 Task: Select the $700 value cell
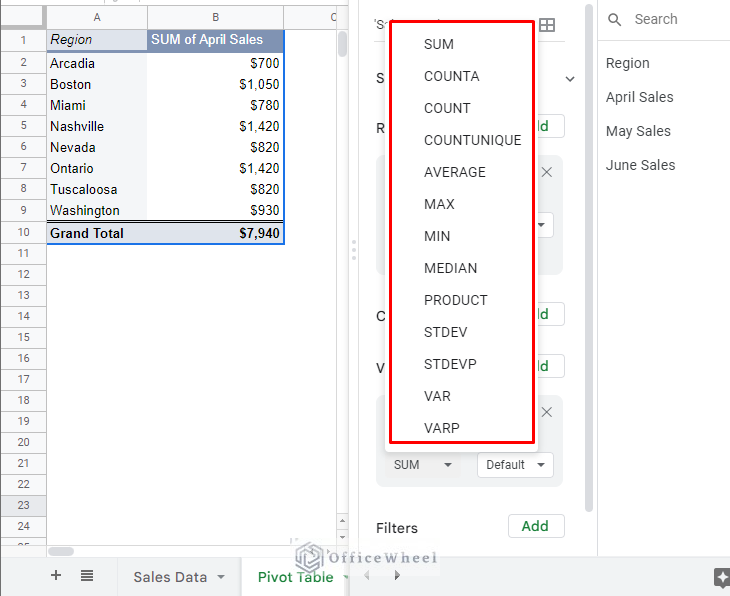click(x=215, y=63)
